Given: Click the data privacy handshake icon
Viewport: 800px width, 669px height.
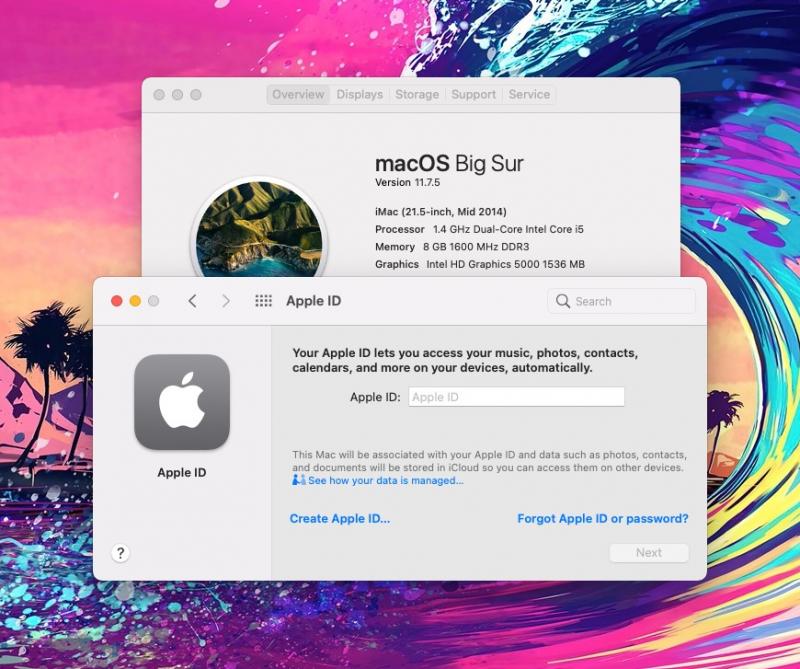Looking at the screenshot, I should [298, 480].
